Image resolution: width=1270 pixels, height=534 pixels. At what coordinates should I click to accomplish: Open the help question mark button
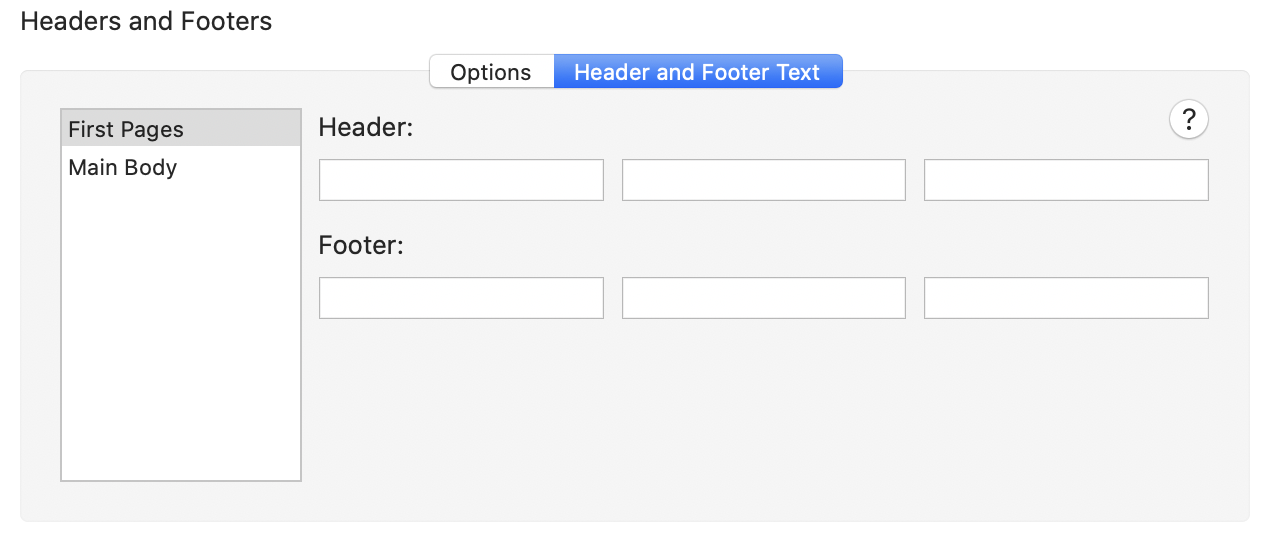(x=1188, y=120)
